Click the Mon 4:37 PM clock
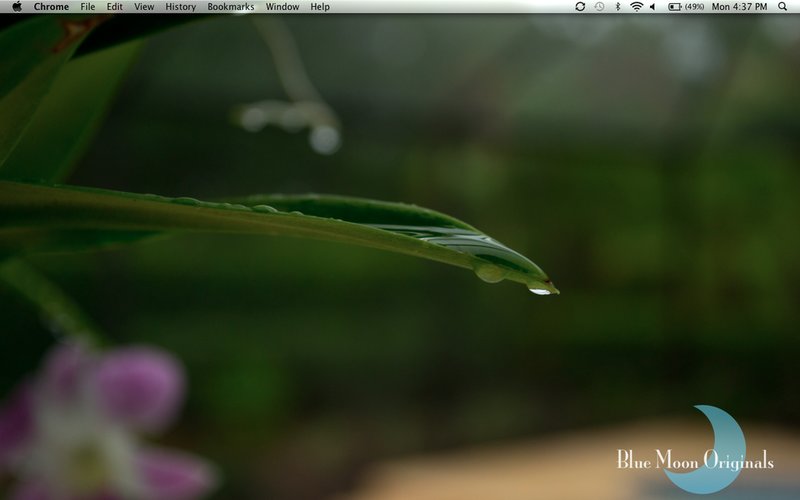This screenshot has height=500, width=800. pos(739,7)
